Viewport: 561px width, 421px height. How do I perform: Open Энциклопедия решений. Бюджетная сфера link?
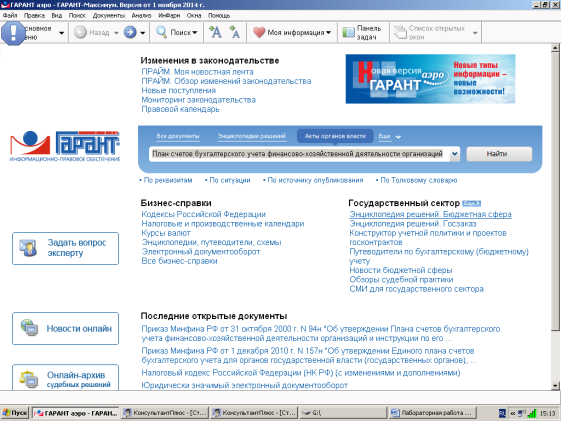430,214
